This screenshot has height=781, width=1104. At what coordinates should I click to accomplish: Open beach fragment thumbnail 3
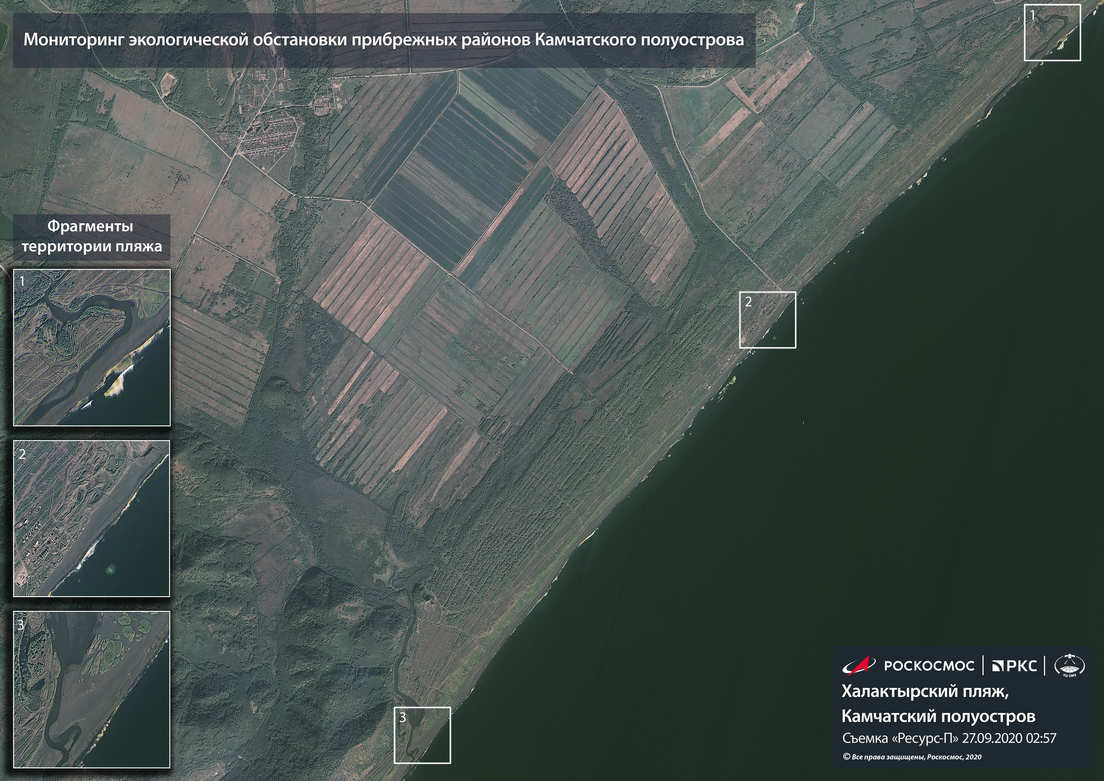tap(91, 689)
